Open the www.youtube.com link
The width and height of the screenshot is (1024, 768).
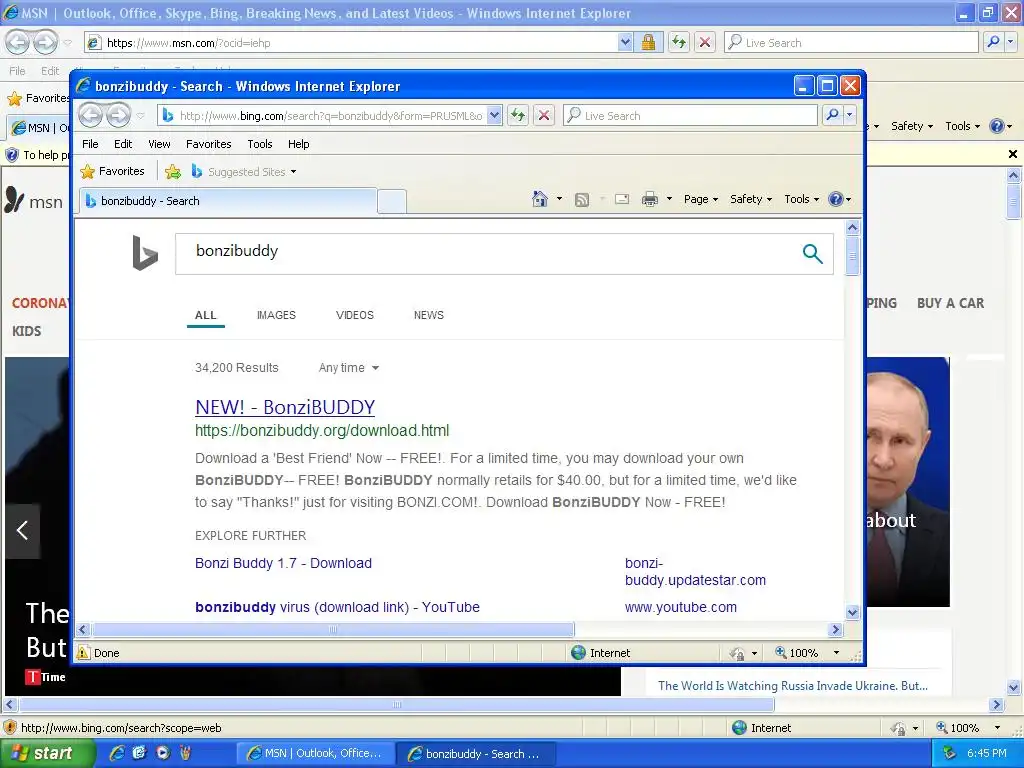coord(680,607)
